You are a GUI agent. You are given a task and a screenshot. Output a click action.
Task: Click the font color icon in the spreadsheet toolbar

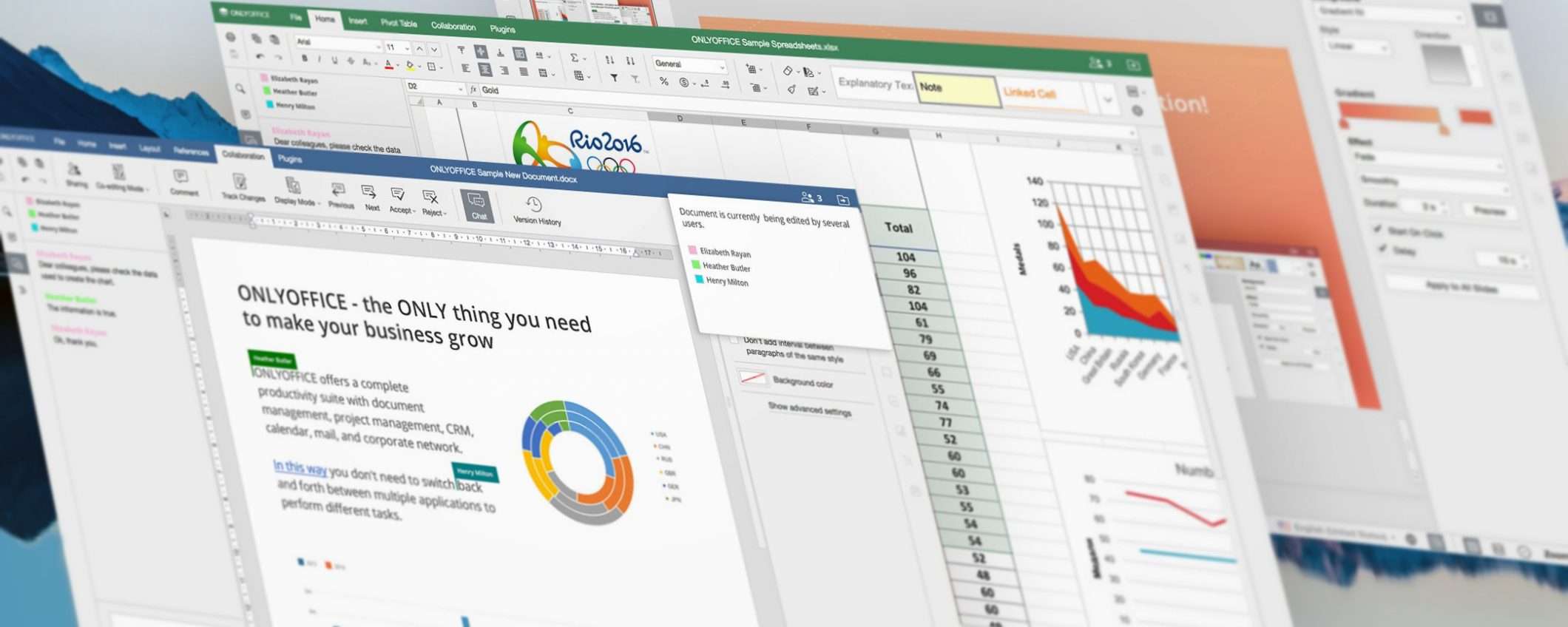click(x=389, y=65)
